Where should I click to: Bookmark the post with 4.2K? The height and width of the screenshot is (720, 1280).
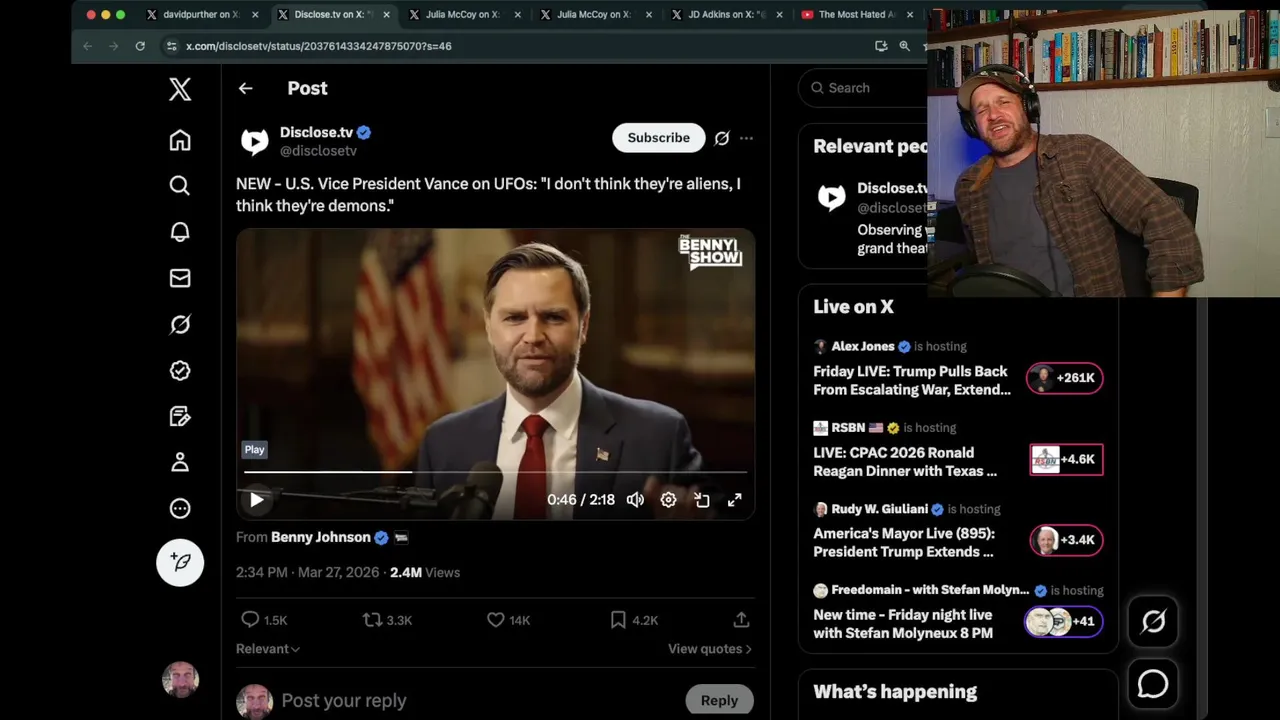point(634,620)
